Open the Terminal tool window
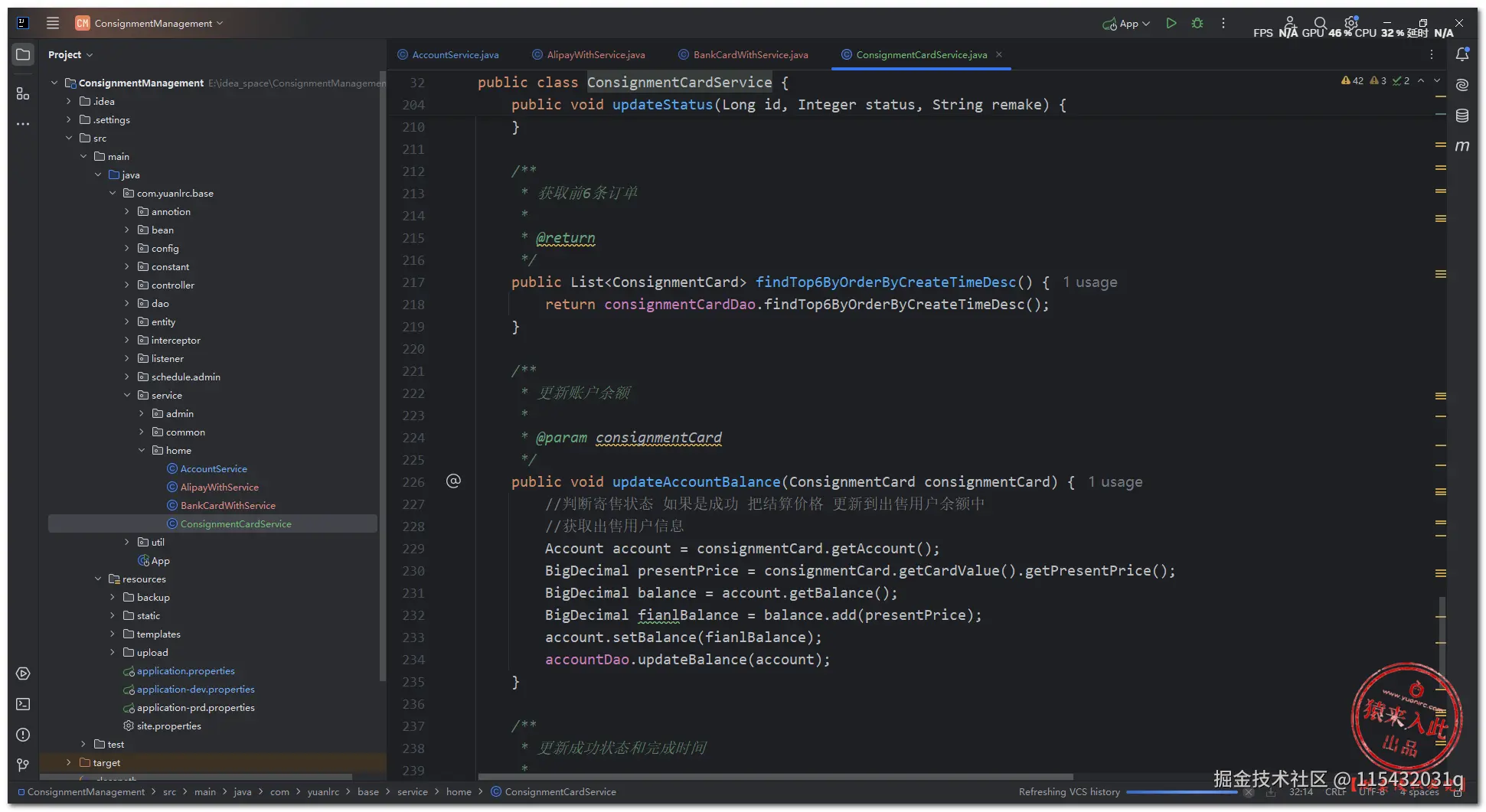This screenshot has height=812, width=1486. (x=23, y=704)
